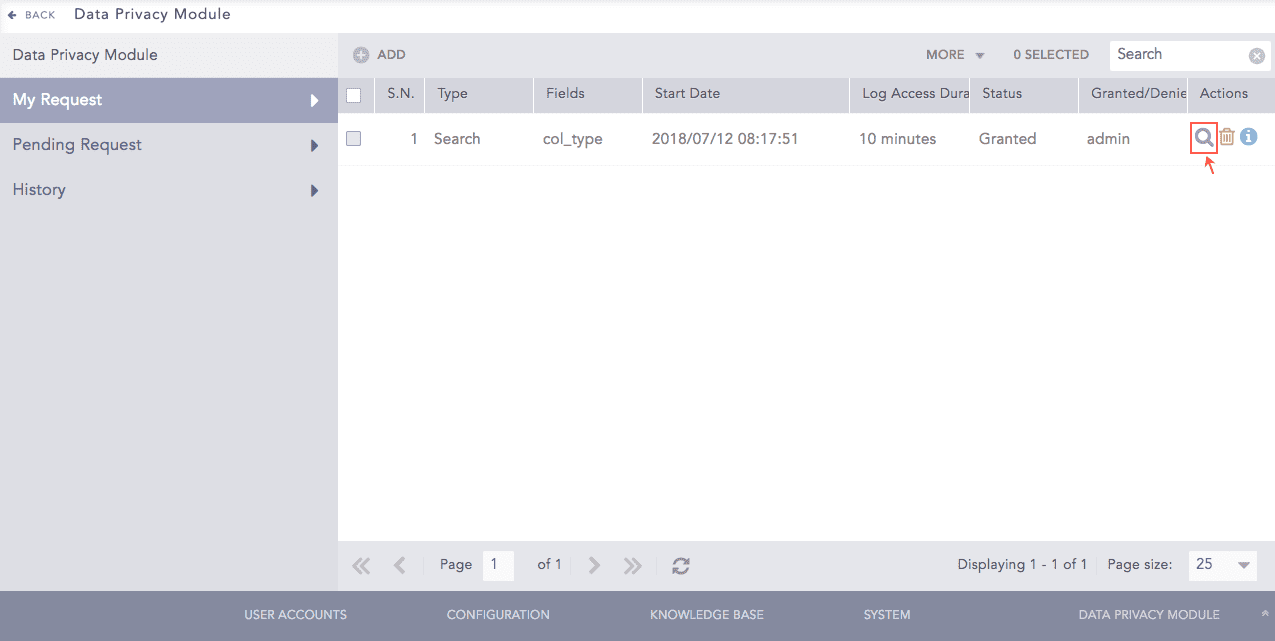Open the Page size dropdown
1275x641 pixels.
click(x=1222, y=565)
